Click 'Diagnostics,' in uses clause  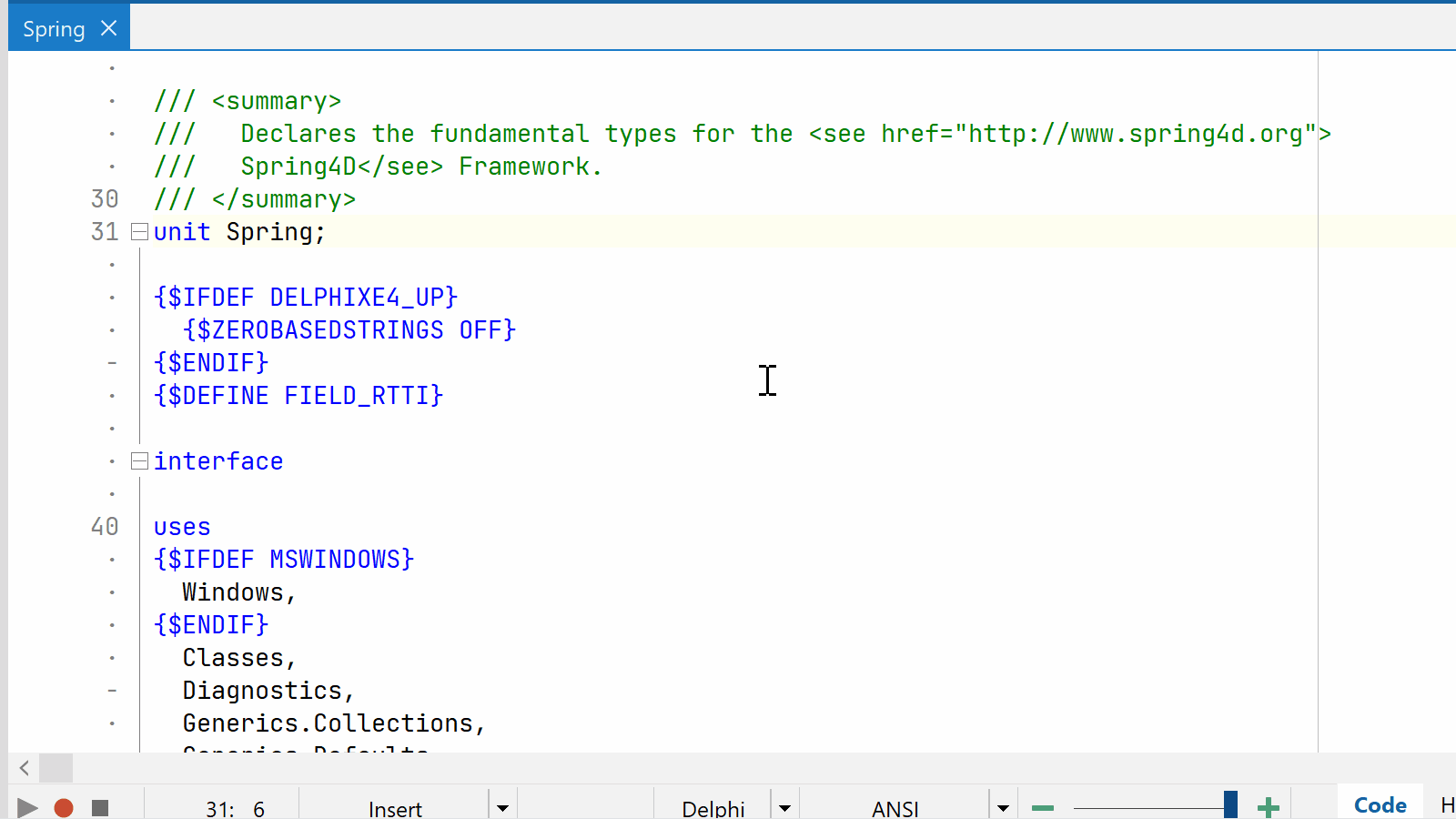click(x=268, y=691)
